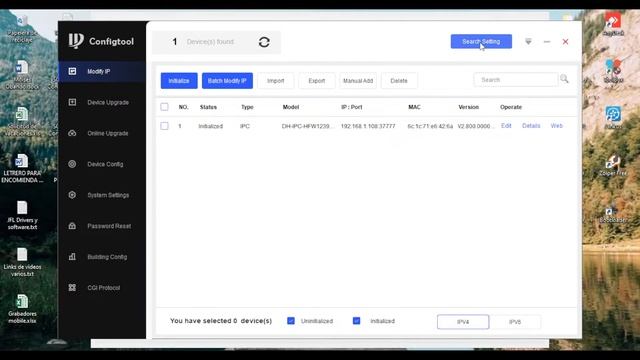
Task: Open the dropdown menu icon beside Search Setting
Action: [x=528, y=42]
